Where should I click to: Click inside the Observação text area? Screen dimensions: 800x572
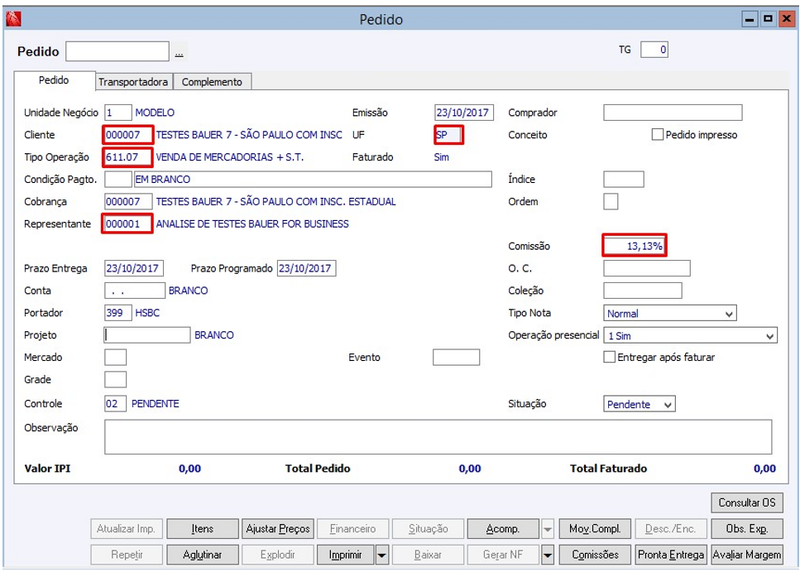tap(438, 437)
